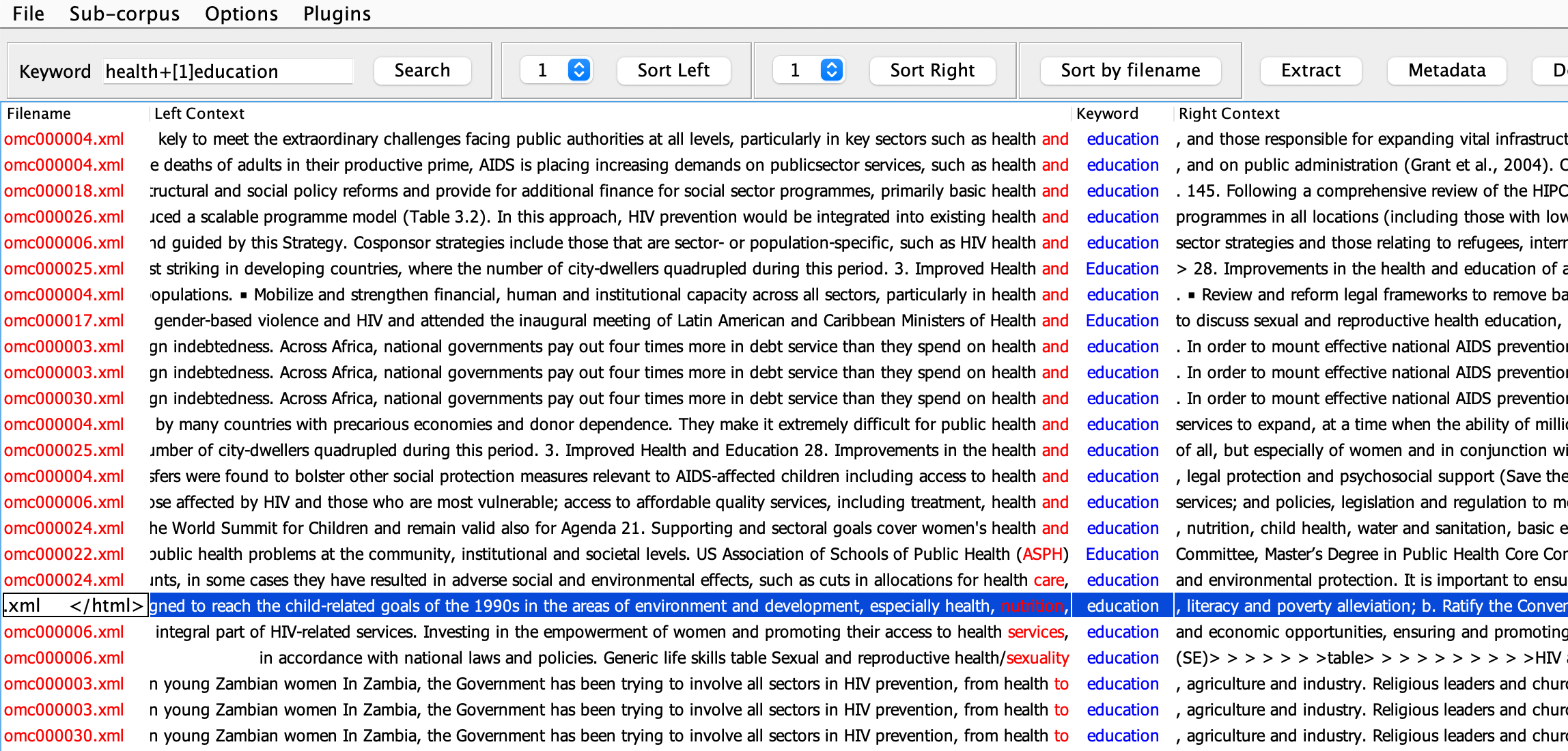Open the Plugins menu
This screenshot has height=751, width=1568.
point(337,14)
